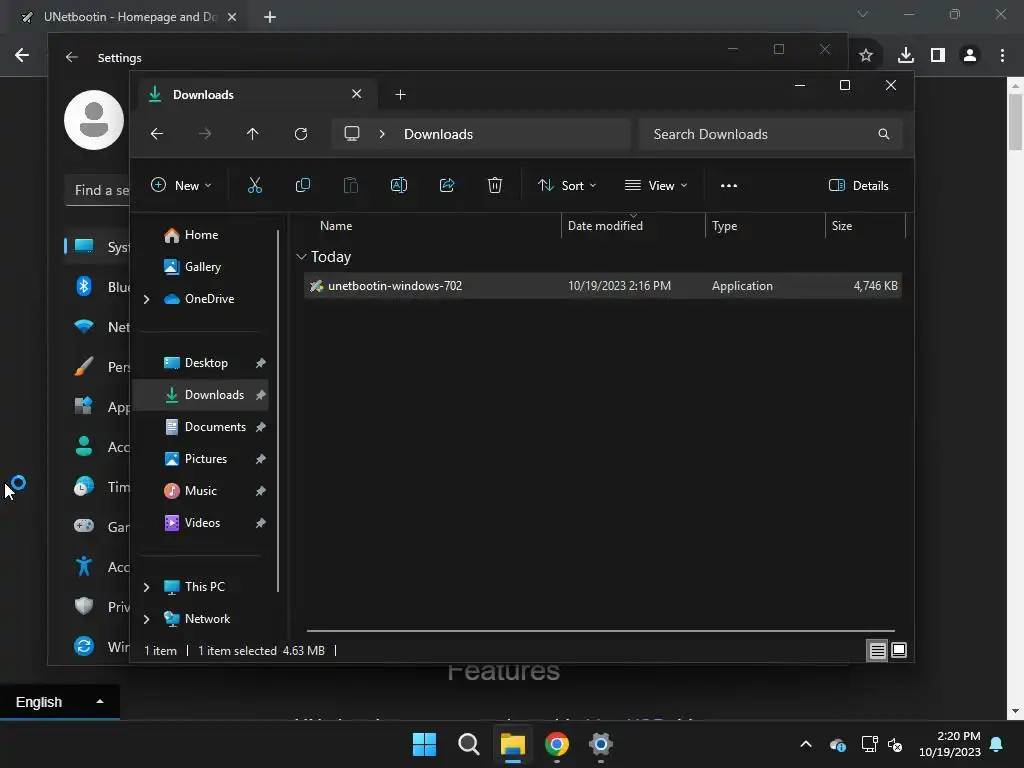Expand the OneDrive tree node

[147, 299]
